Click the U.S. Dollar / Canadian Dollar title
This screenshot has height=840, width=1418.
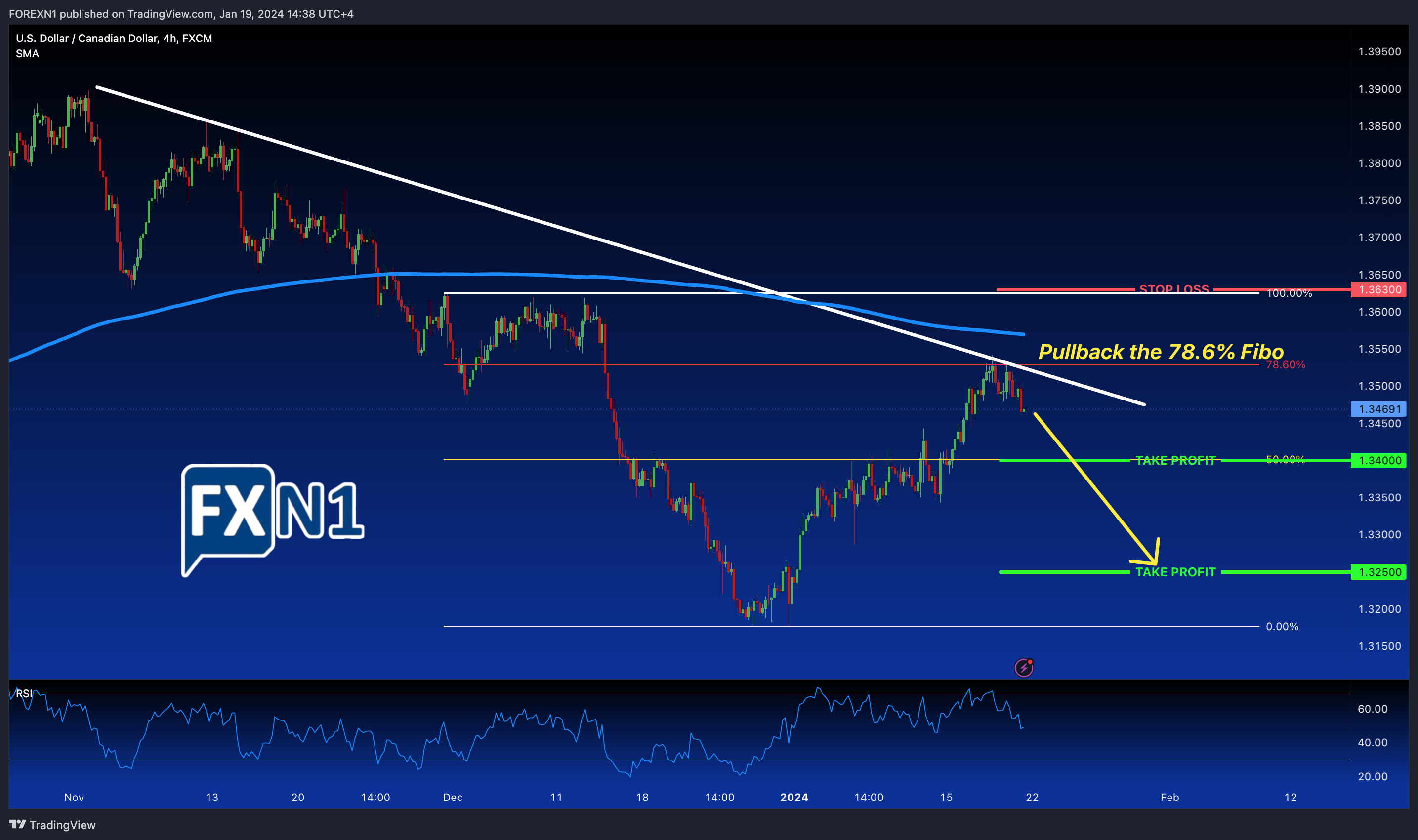pos(114,38)
